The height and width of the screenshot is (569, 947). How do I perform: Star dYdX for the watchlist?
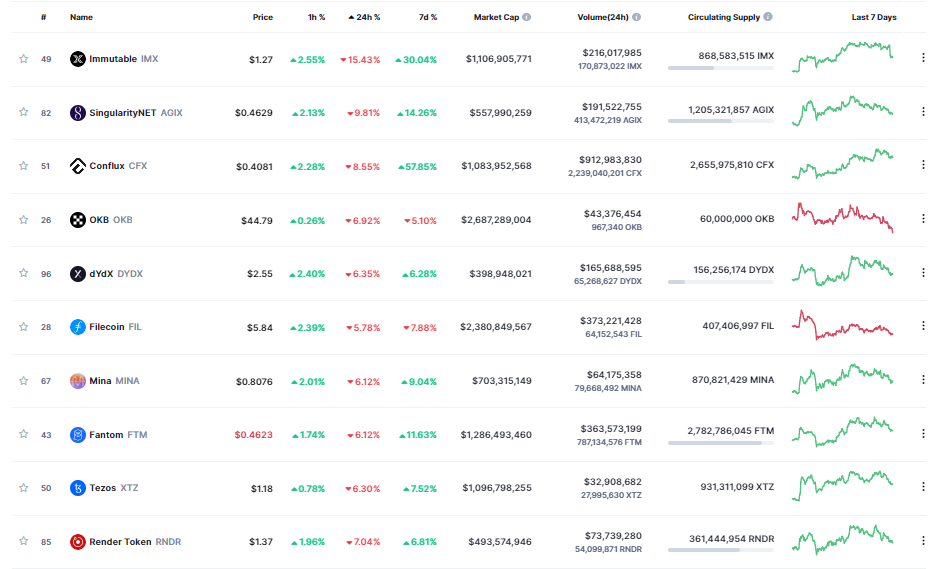[24, 272]
